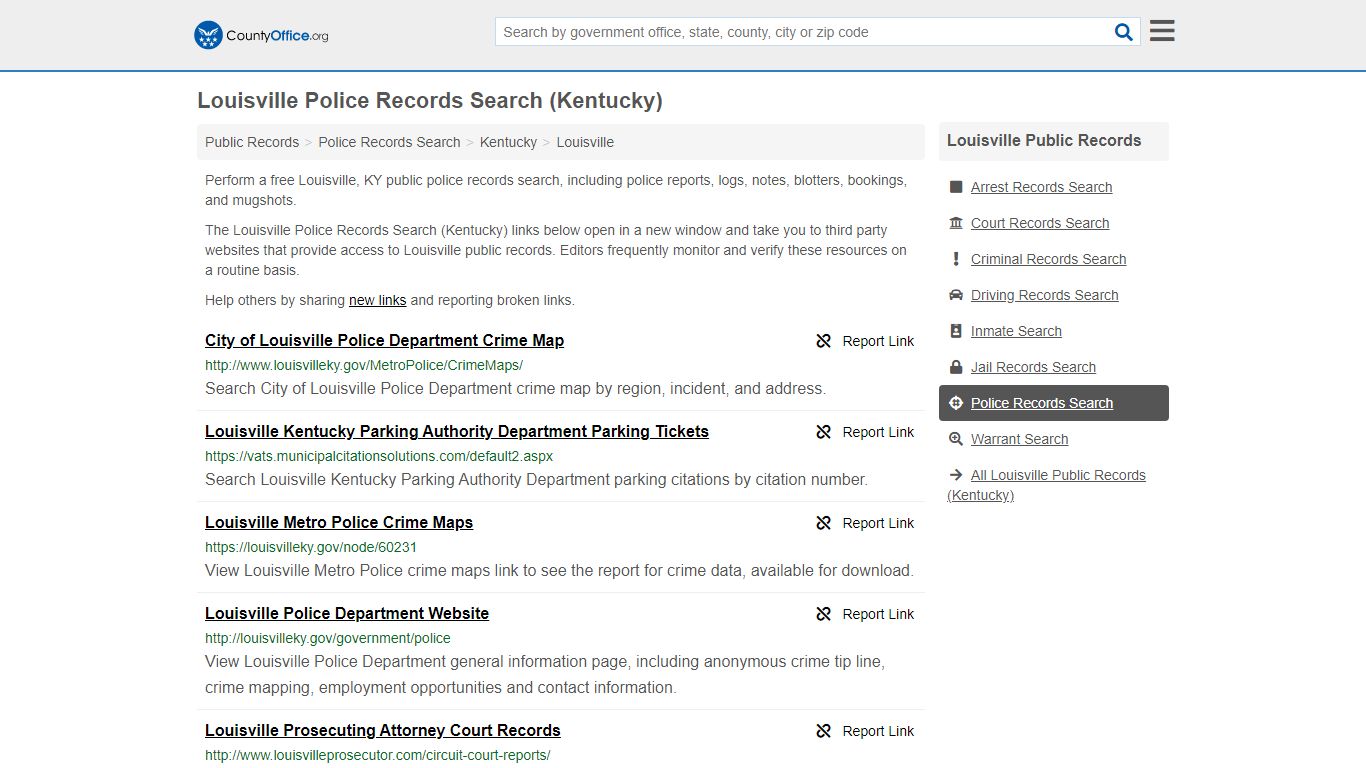Viewport: 1366px width, 768px height.
Task: Click the Inmate Search badge icon
Action: 956,331
